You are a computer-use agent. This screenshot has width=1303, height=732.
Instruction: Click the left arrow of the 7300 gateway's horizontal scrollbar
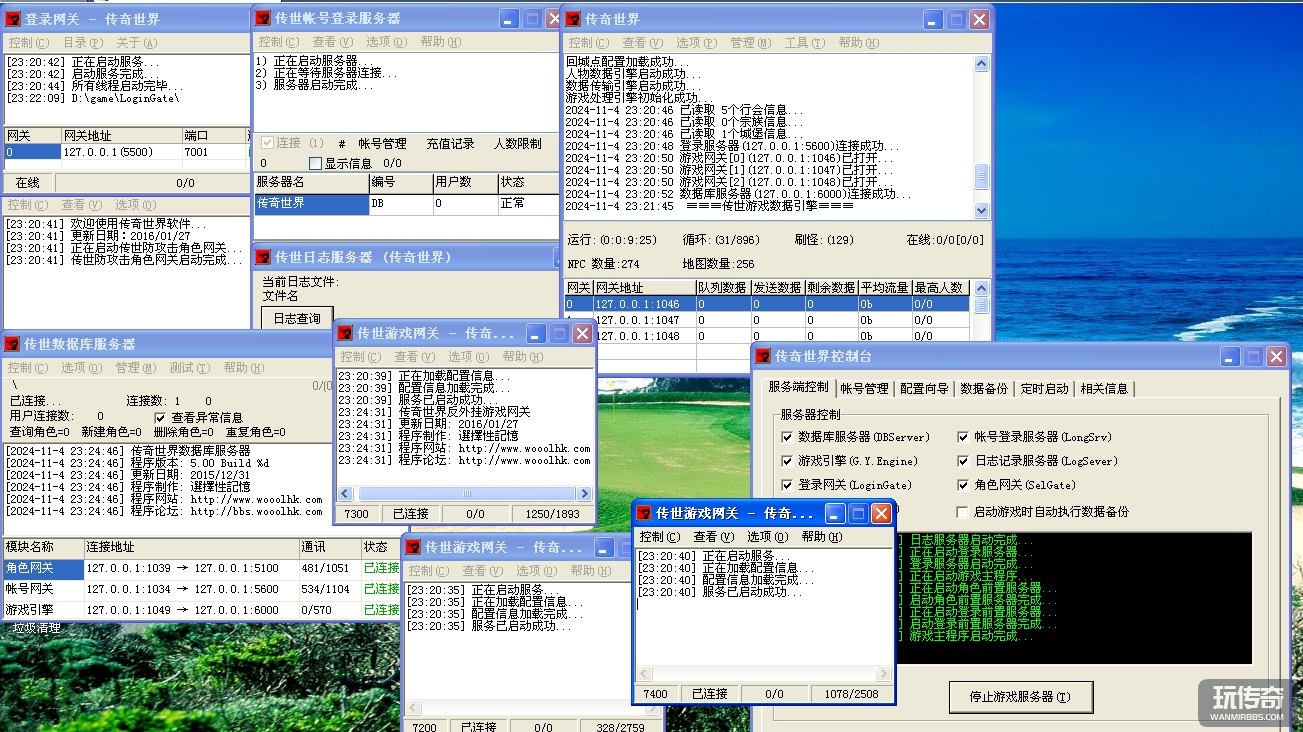pos(345,493)
